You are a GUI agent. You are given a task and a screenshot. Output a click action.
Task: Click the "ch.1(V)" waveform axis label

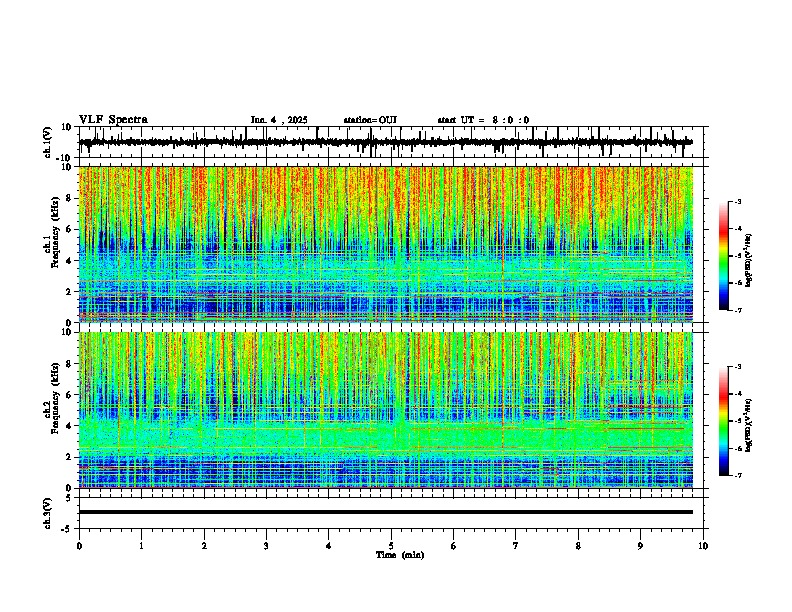(x=48, y=142)
